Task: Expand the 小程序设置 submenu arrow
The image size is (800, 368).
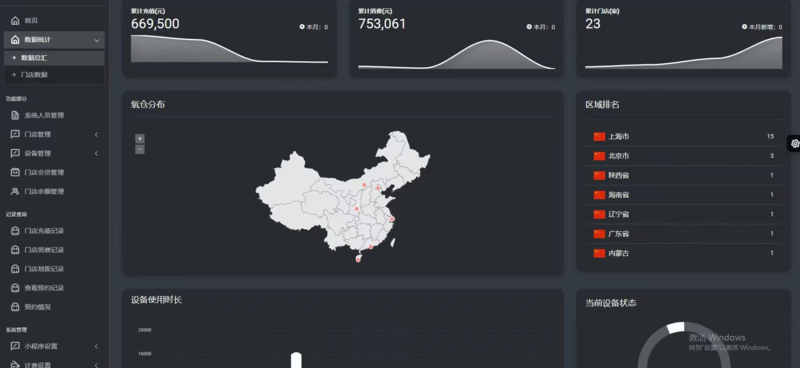Action: pyautogui.click(x=96, y=347)
